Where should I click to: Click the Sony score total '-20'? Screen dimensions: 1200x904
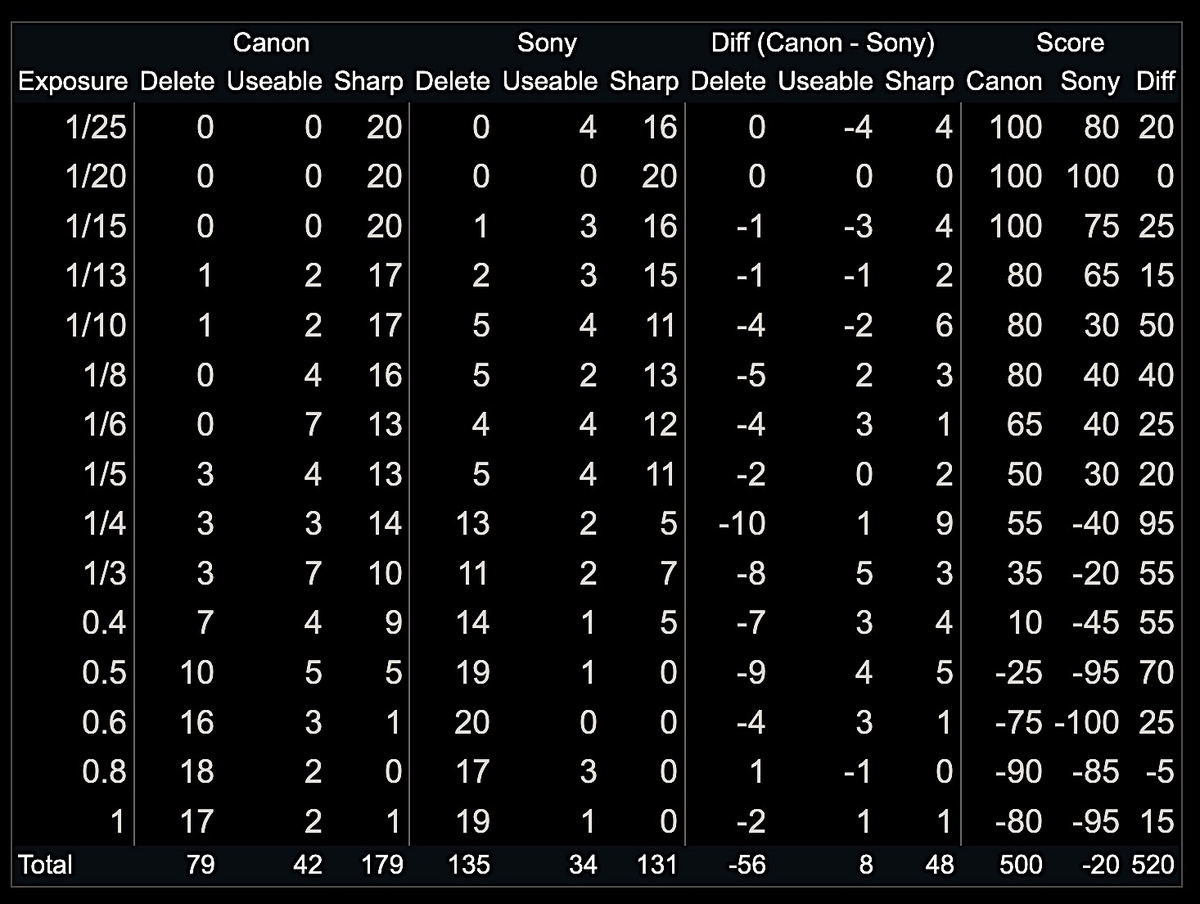1101,864
